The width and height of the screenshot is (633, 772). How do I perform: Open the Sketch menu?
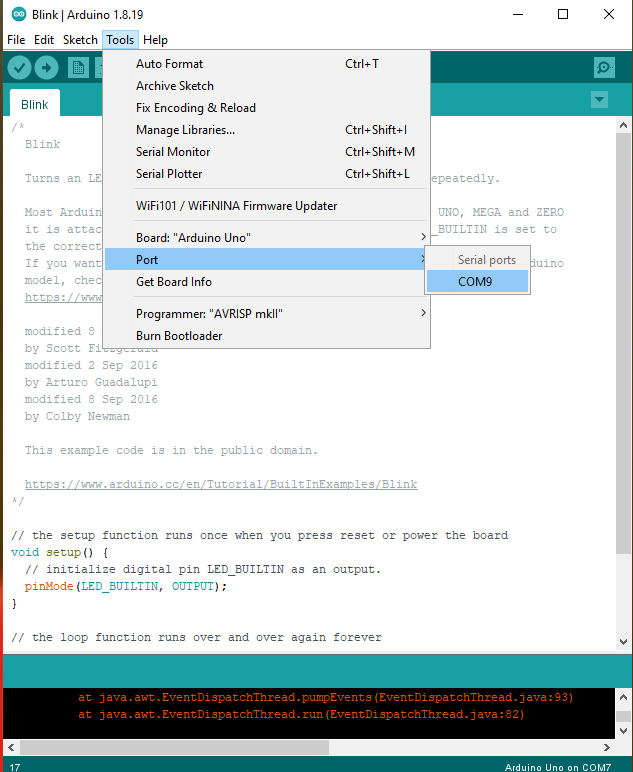pos(80,40)
